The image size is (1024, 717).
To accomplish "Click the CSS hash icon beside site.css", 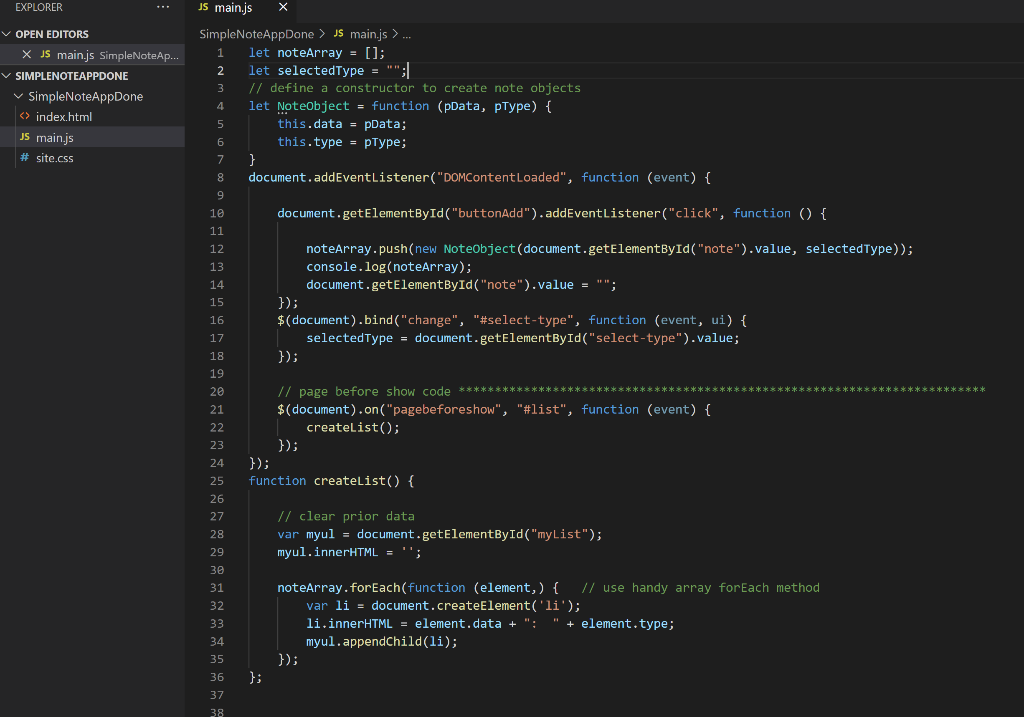I will 25,158.
